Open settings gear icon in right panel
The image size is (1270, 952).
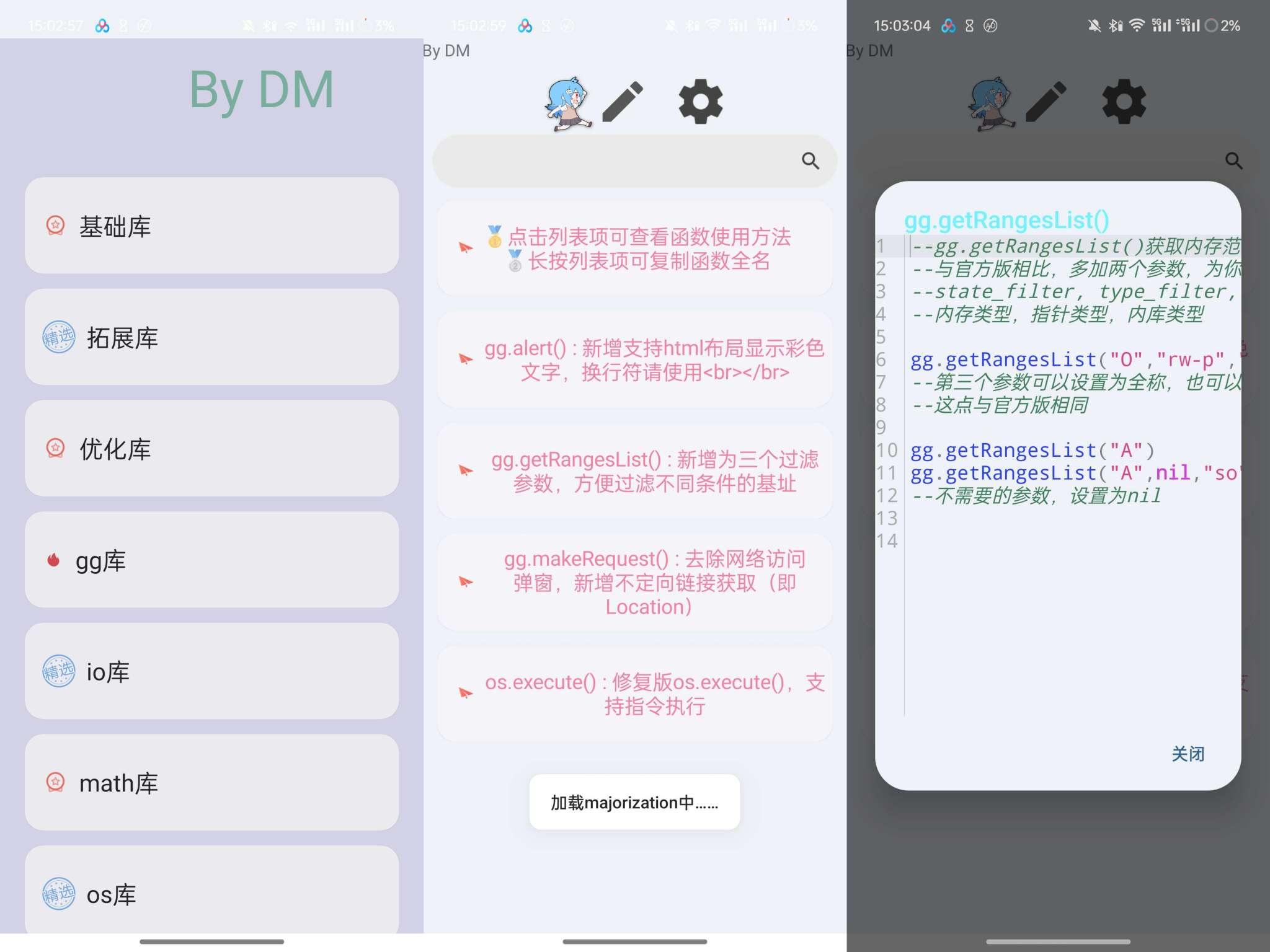[x=1122, y=99]
